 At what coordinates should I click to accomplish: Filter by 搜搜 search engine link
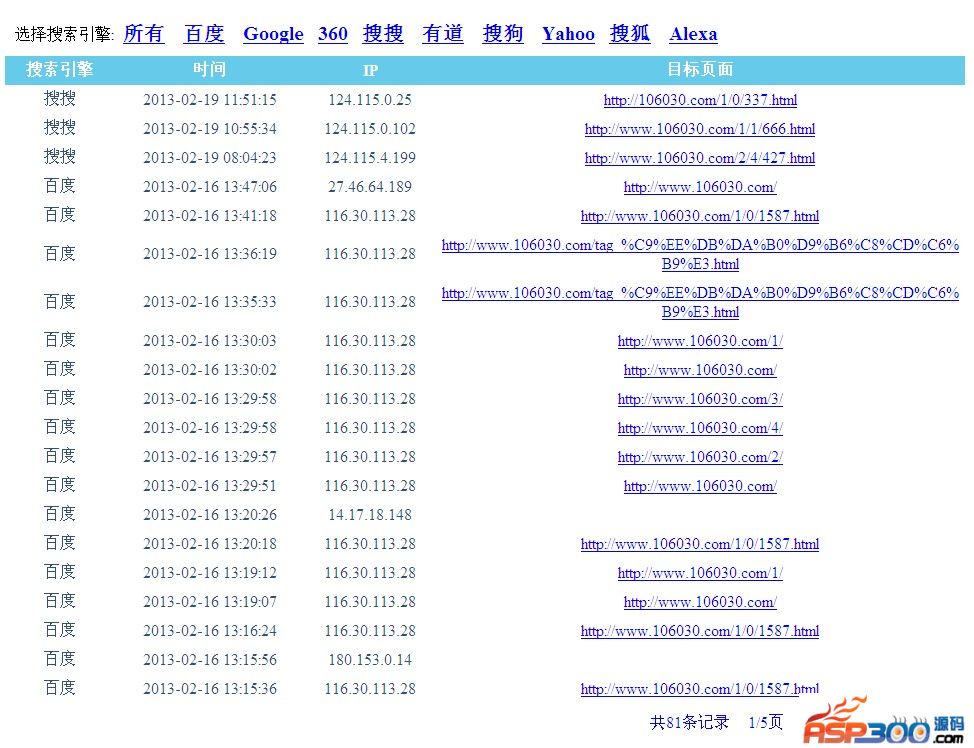[x=383, y=34]
